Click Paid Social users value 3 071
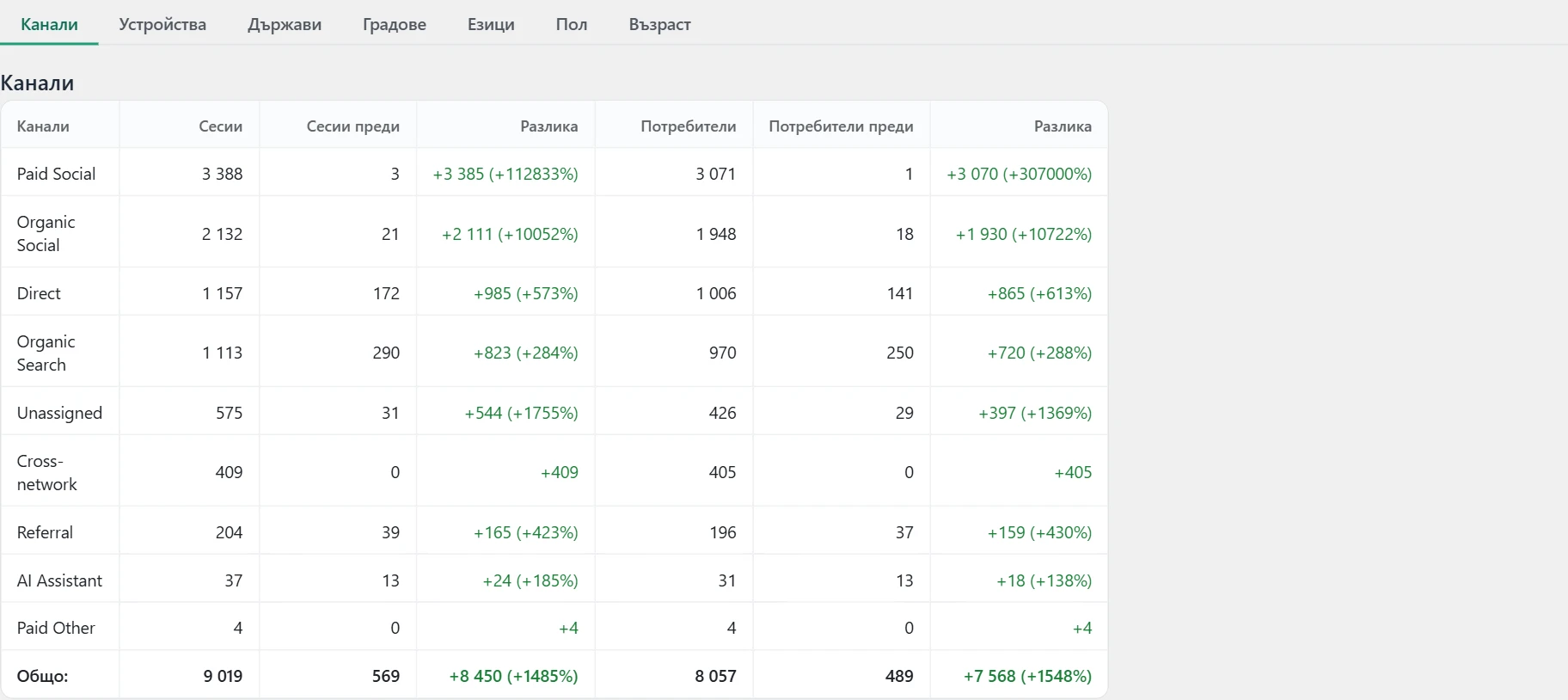 tap(716, 174)
